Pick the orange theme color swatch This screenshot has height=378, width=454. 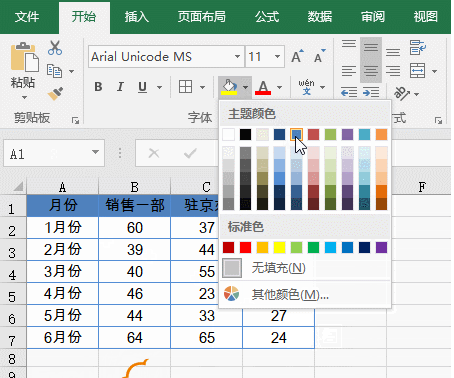click(381, 135)
